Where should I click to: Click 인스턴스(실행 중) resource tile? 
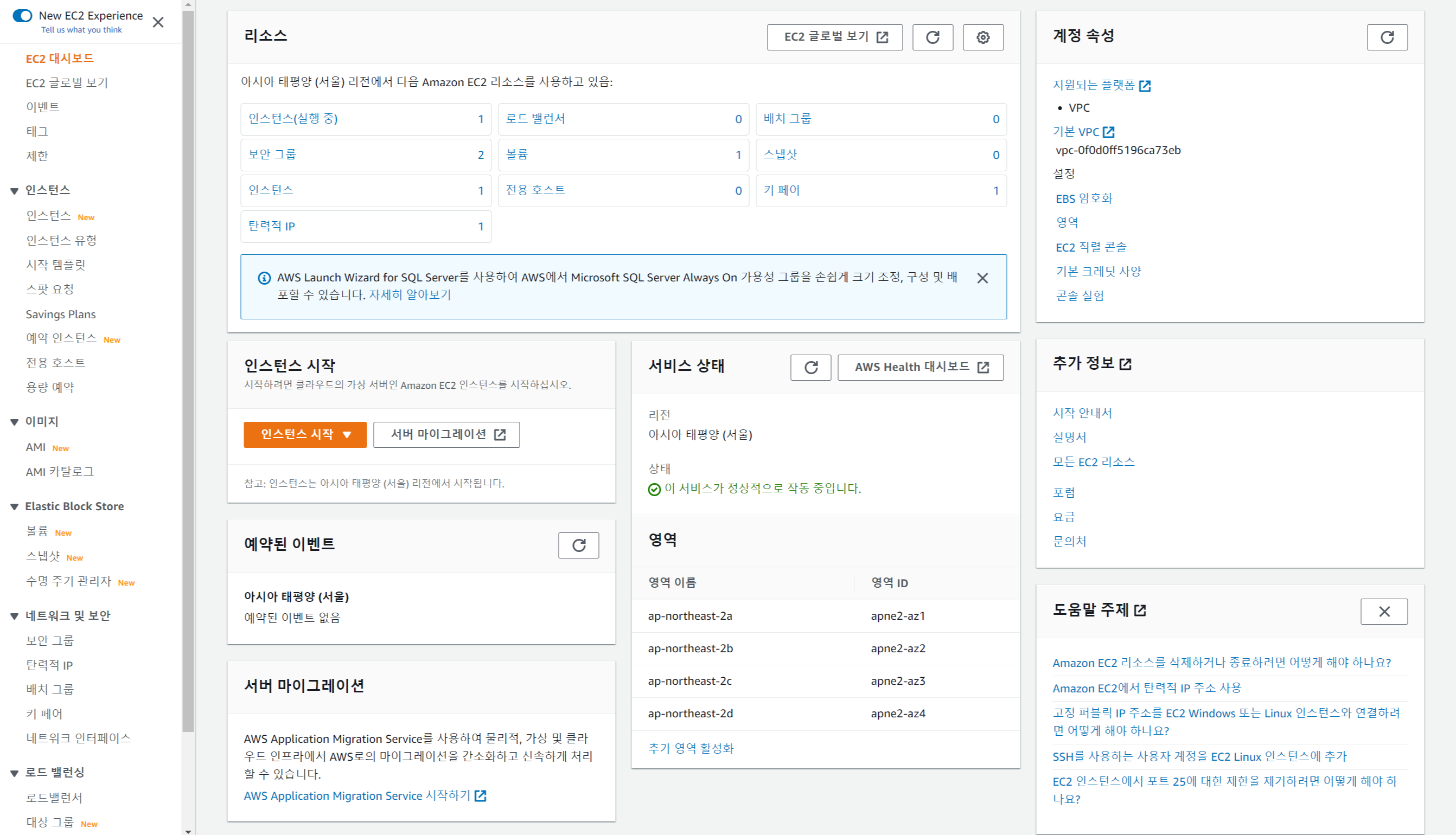pos(366,119)
